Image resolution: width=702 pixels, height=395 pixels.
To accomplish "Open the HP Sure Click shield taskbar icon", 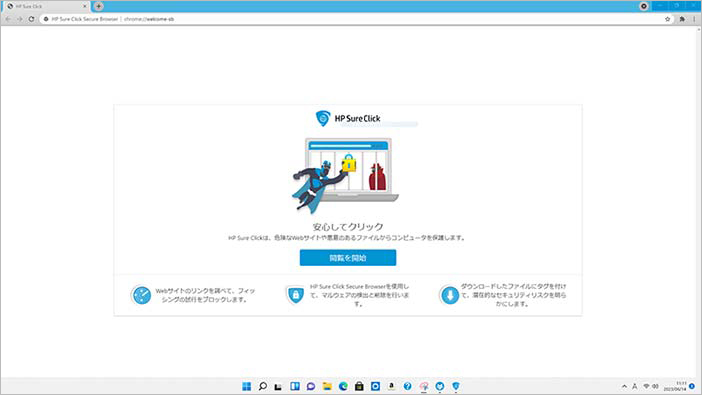I will coord(456,386).
